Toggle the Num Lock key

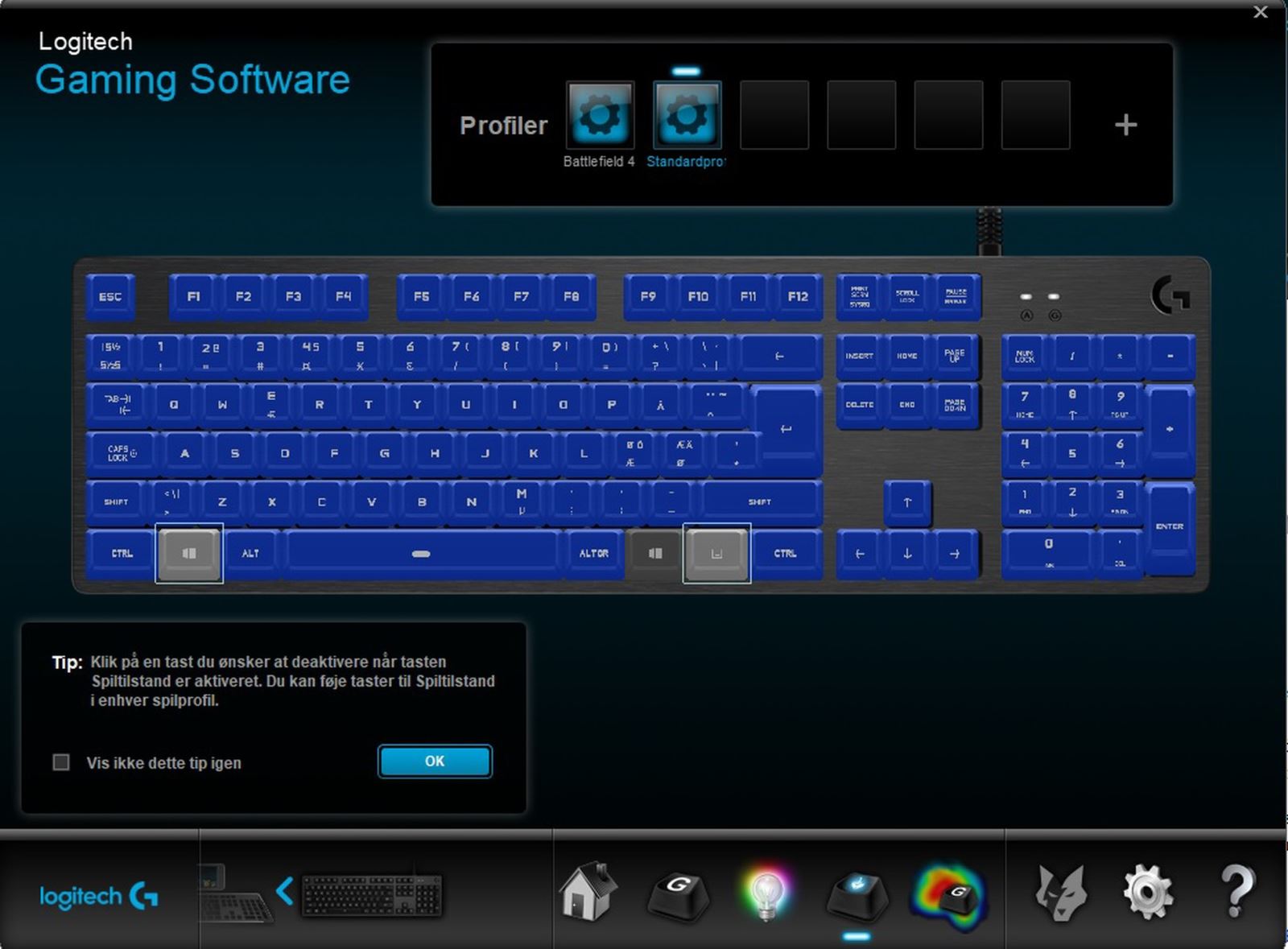pos(1025,356)
